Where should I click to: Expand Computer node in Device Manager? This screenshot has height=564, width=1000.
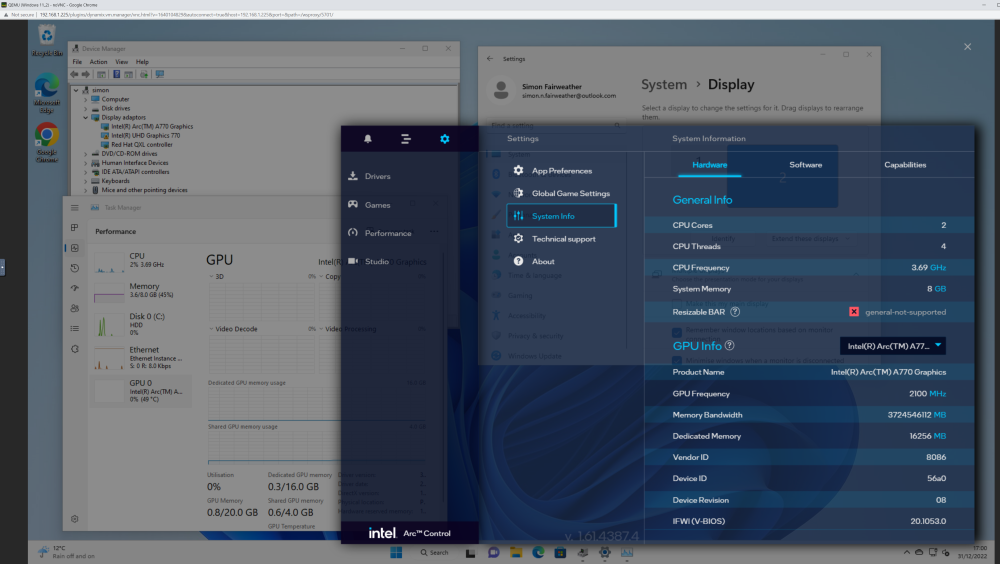point(85,100)
